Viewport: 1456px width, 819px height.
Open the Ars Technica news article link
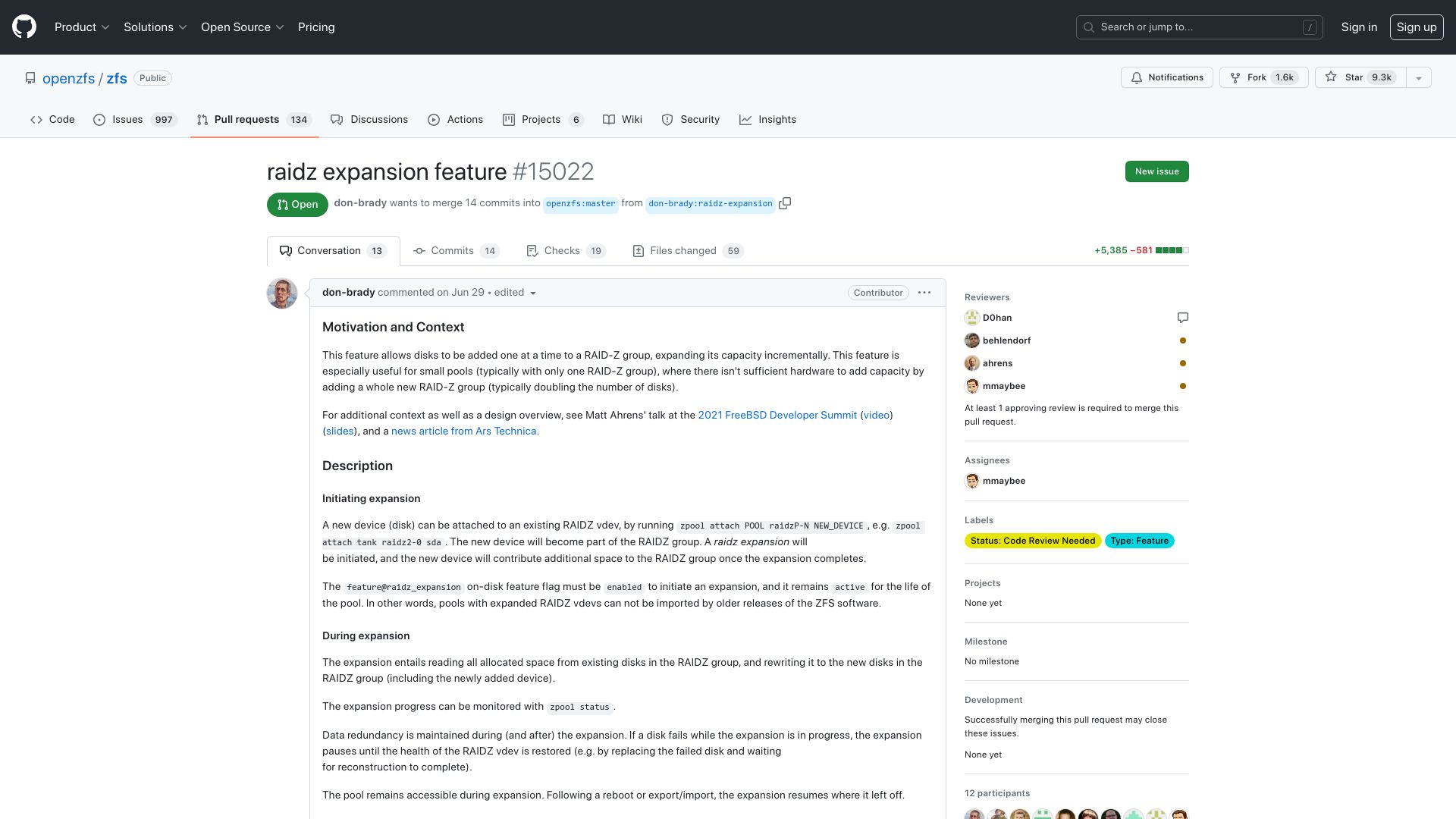[x=464, y=431]
